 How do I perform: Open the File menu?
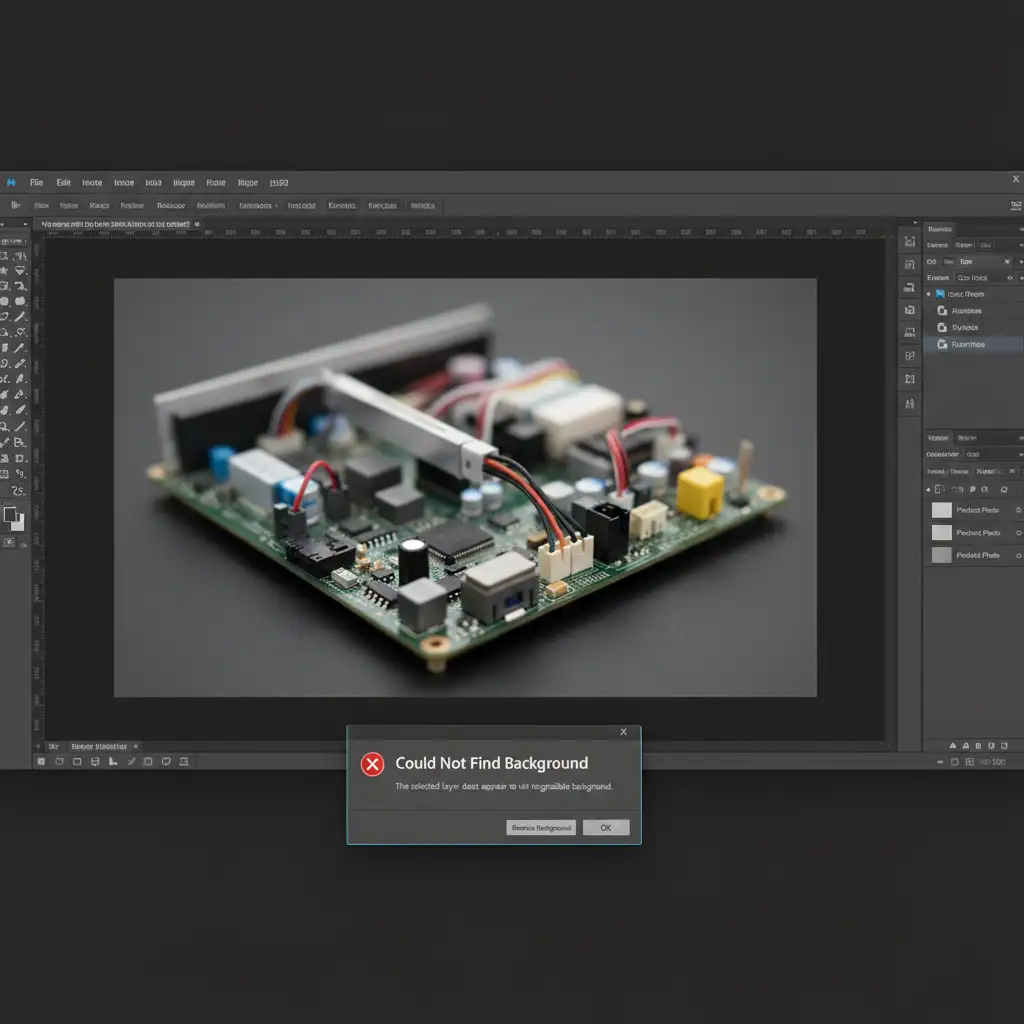coord(37,183)
